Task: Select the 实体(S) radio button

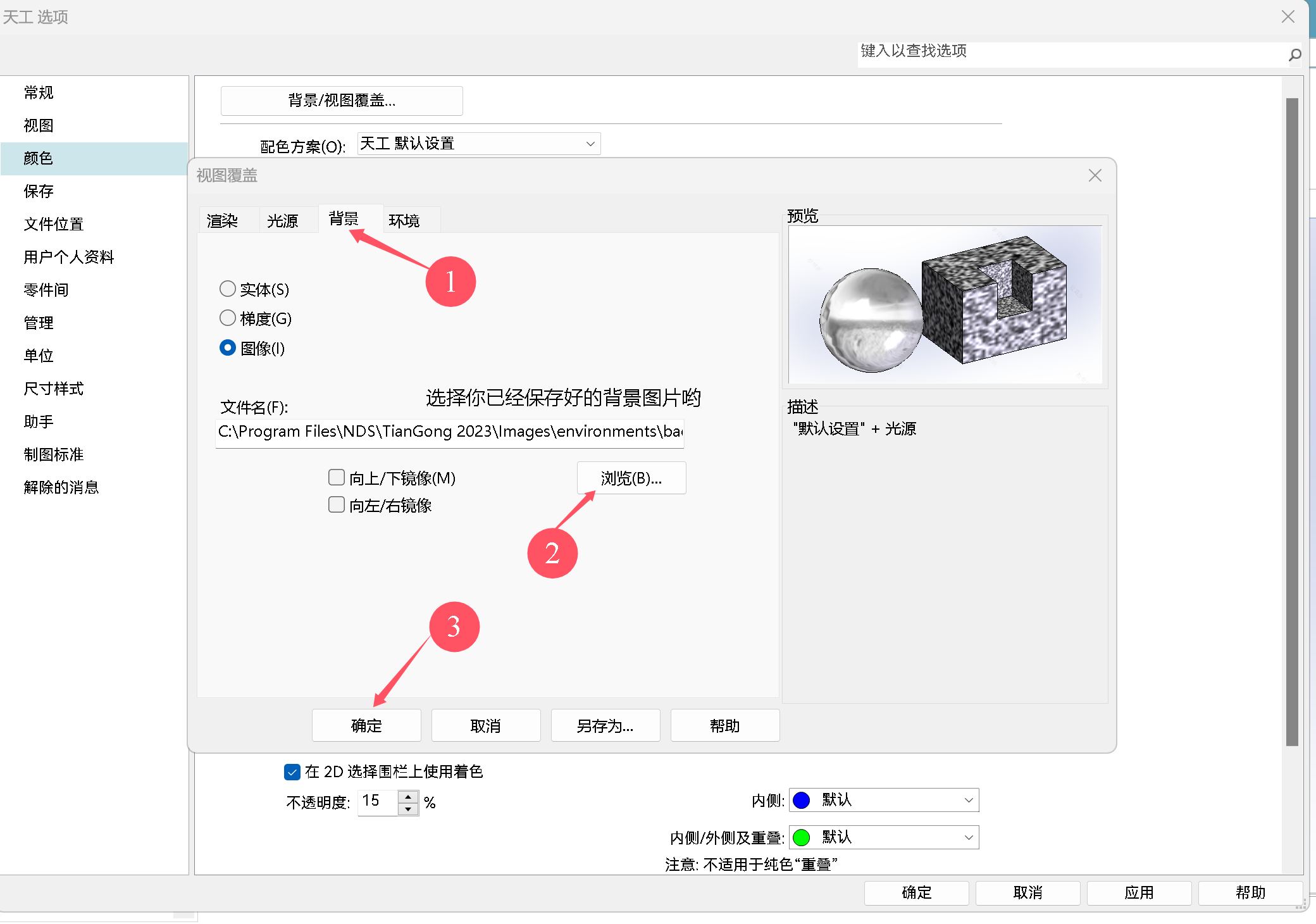Action: click(227, 289)
